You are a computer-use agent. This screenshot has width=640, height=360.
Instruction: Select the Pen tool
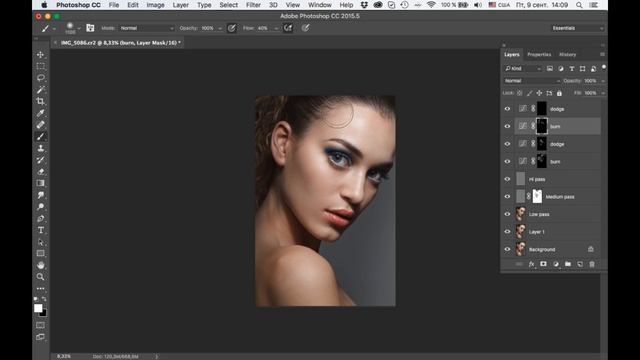point(40,219)
